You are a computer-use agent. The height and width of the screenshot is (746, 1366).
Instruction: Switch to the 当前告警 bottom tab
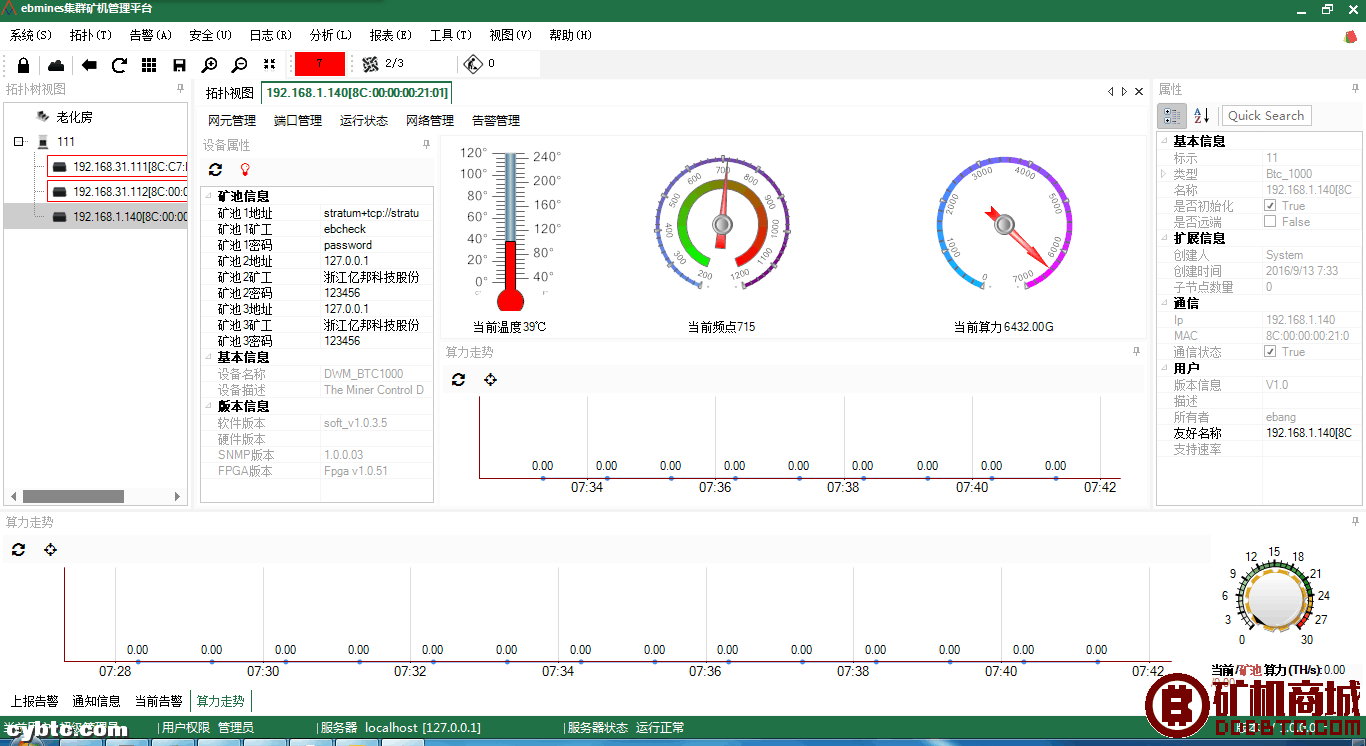pos(159,701)
